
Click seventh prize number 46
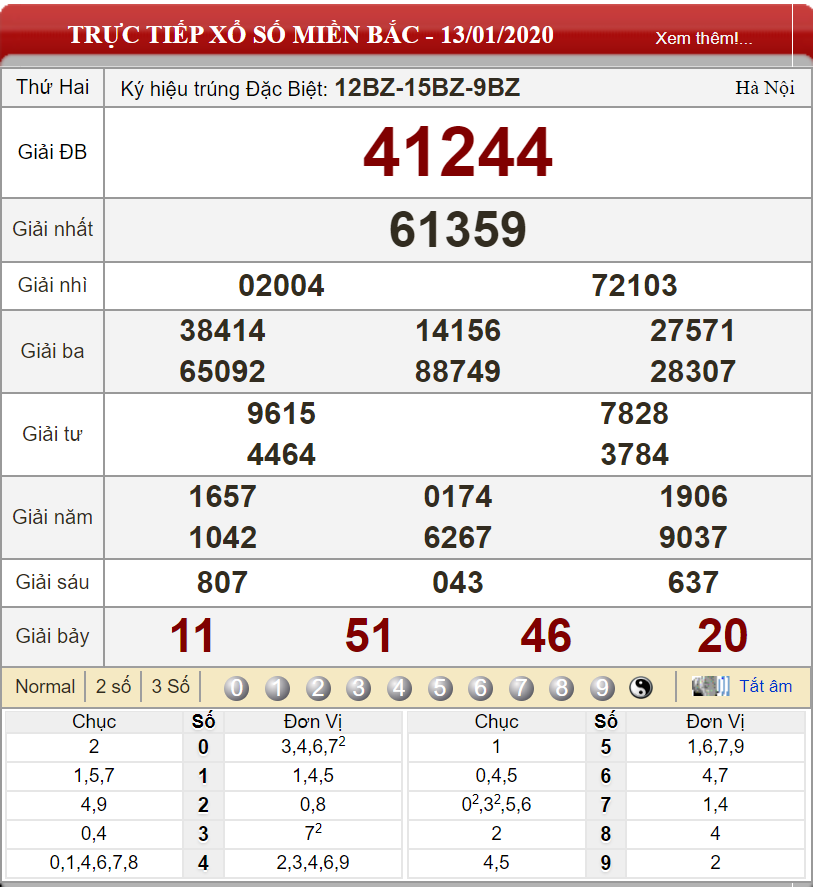(x=546, y=636)
